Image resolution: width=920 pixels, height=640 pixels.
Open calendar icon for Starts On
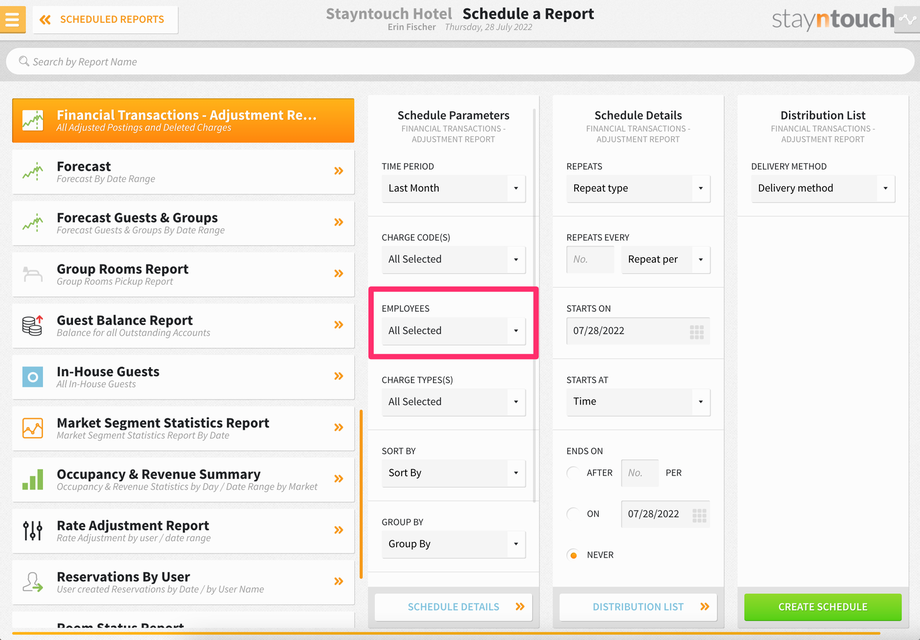697,332
